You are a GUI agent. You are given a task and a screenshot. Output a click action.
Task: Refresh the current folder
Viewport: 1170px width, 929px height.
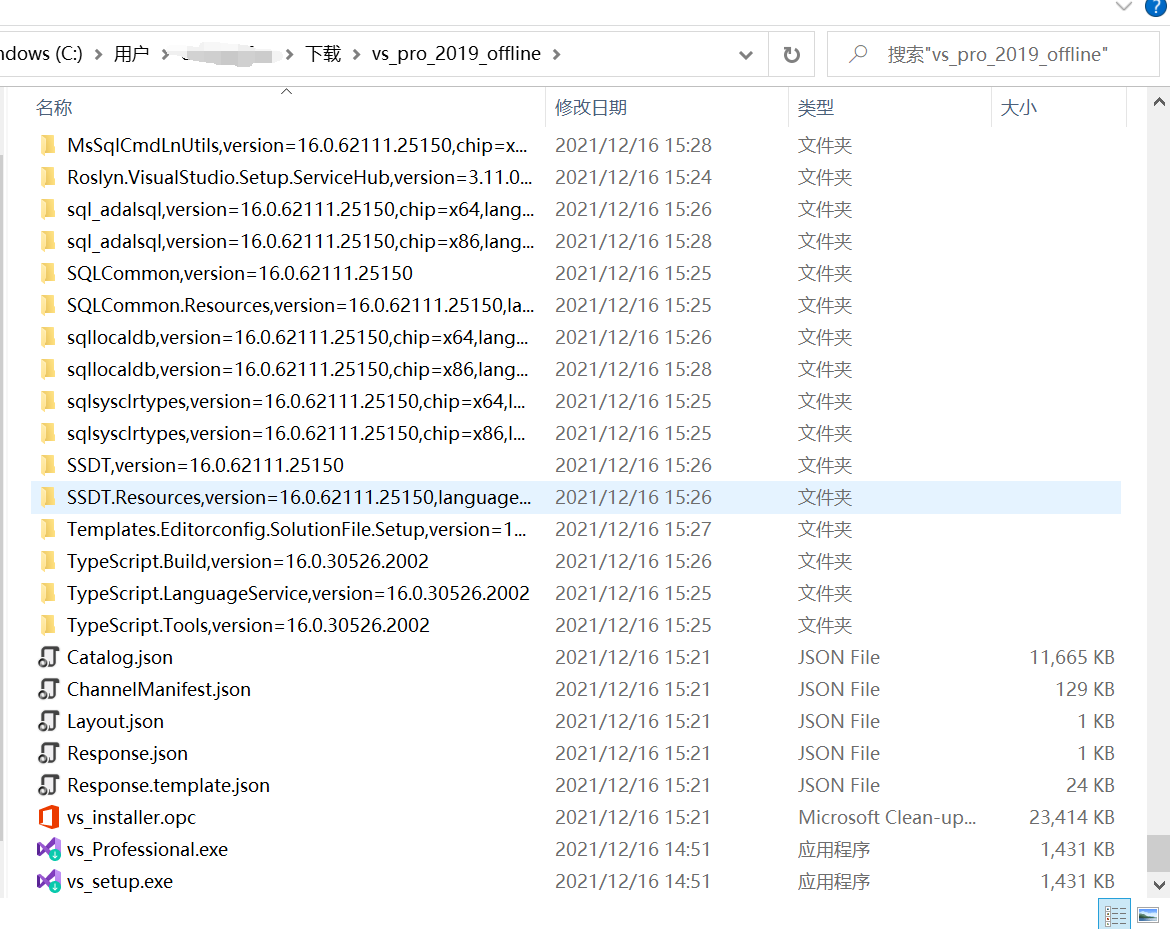[x=792, y=54]
